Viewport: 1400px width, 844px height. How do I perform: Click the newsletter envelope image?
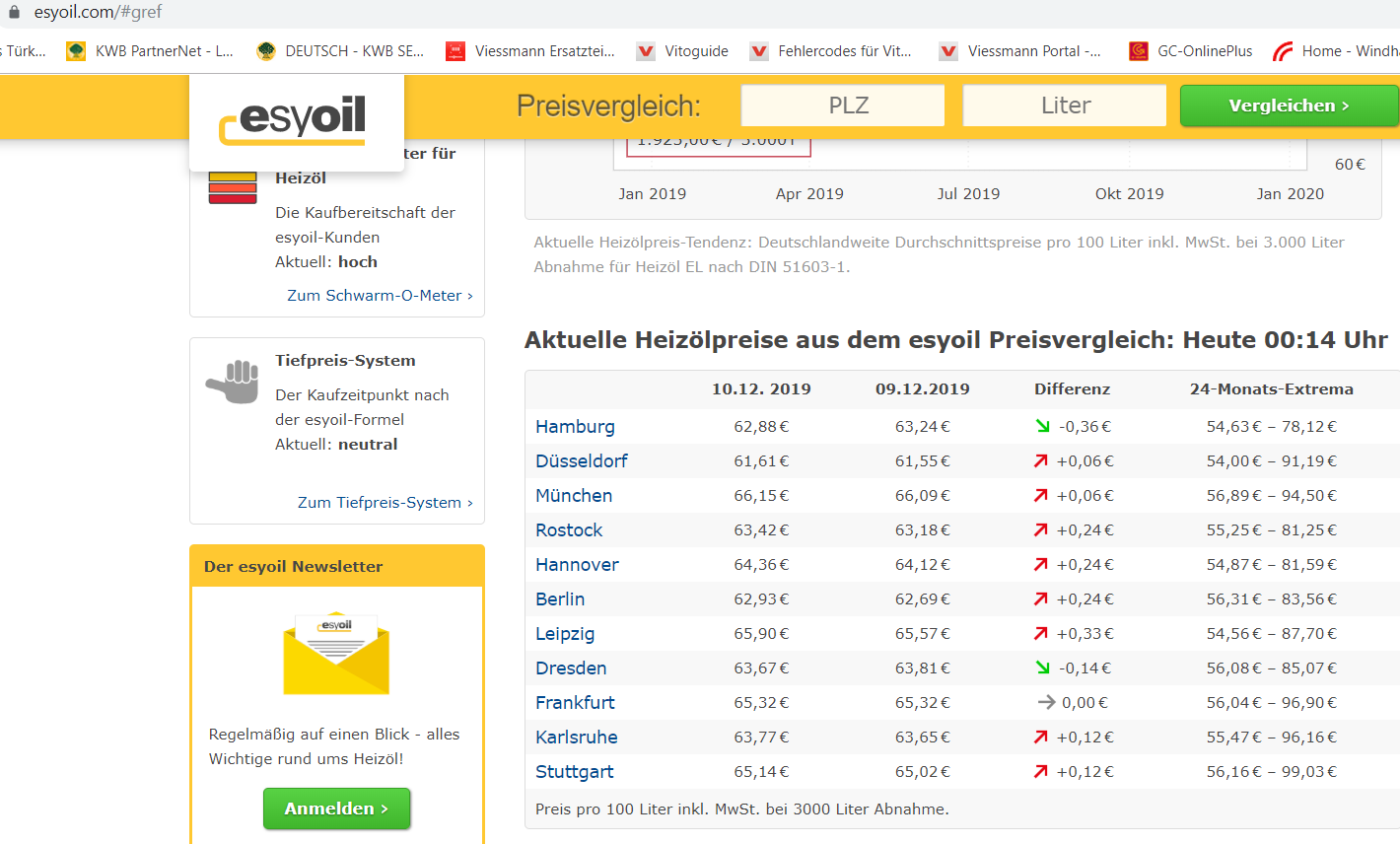tap(336, 655)
